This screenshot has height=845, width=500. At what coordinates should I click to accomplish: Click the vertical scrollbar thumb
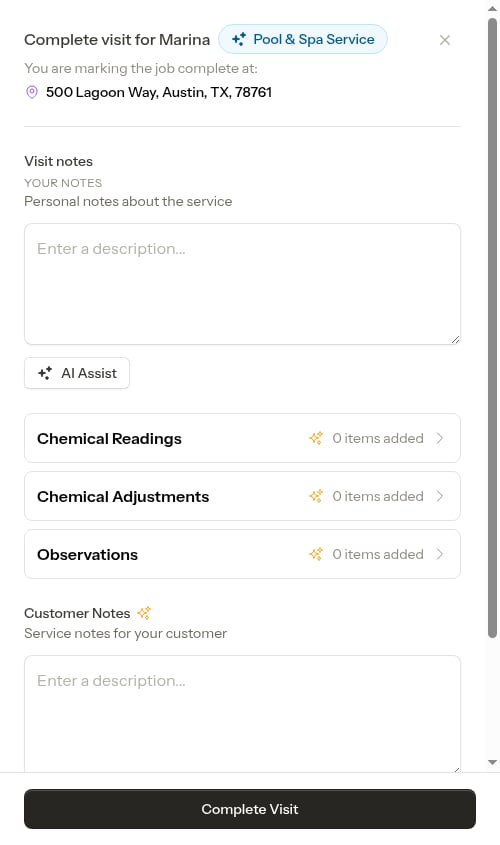[492, 328]
